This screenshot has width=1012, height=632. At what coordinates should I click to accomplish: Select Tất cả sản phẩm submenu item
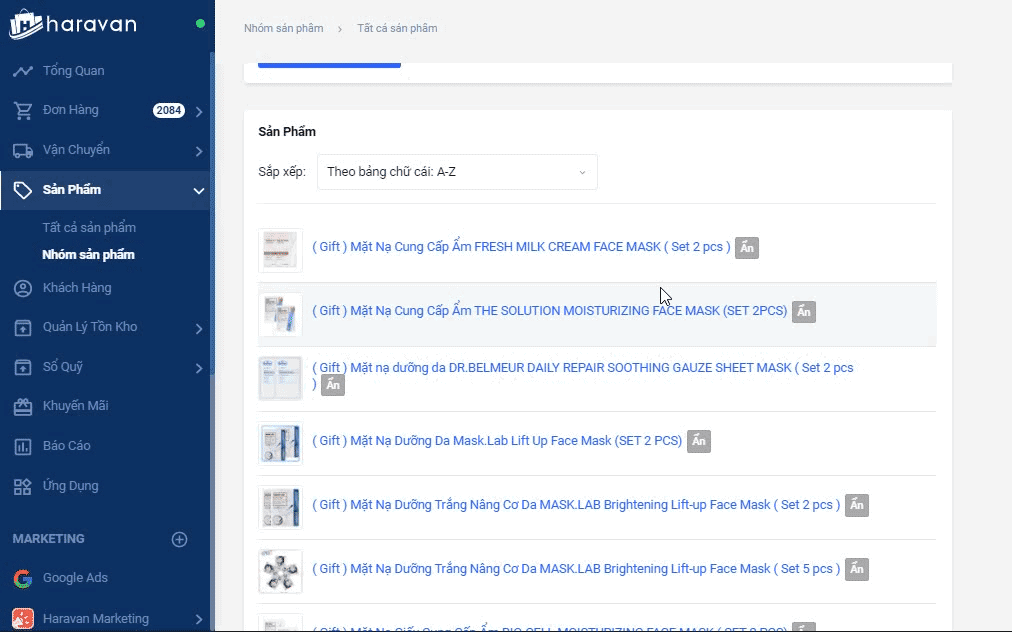click(x=89, y=227)
